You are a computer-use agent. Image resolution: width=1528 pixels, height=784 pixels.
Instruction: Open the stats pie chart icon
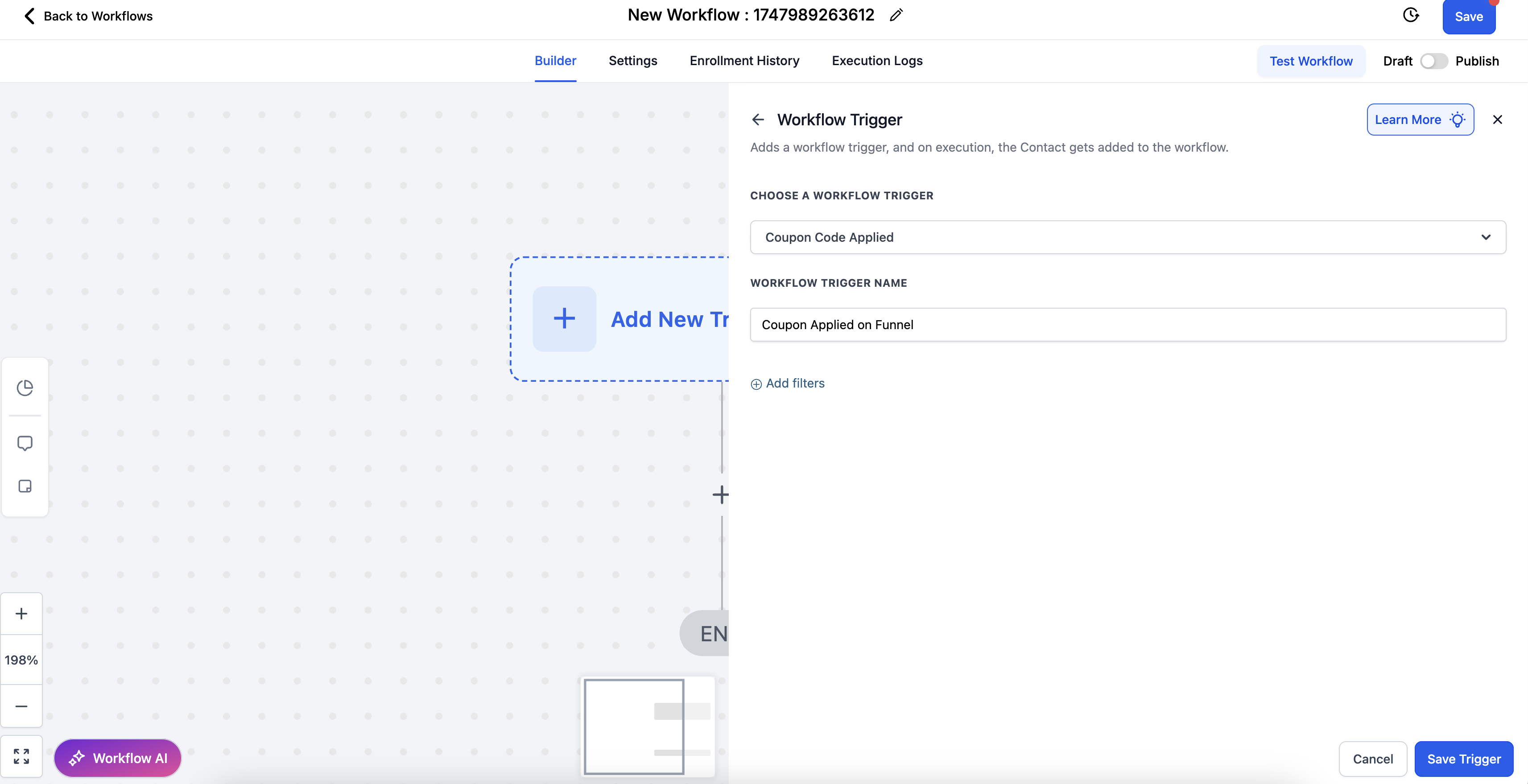(25, 388)
